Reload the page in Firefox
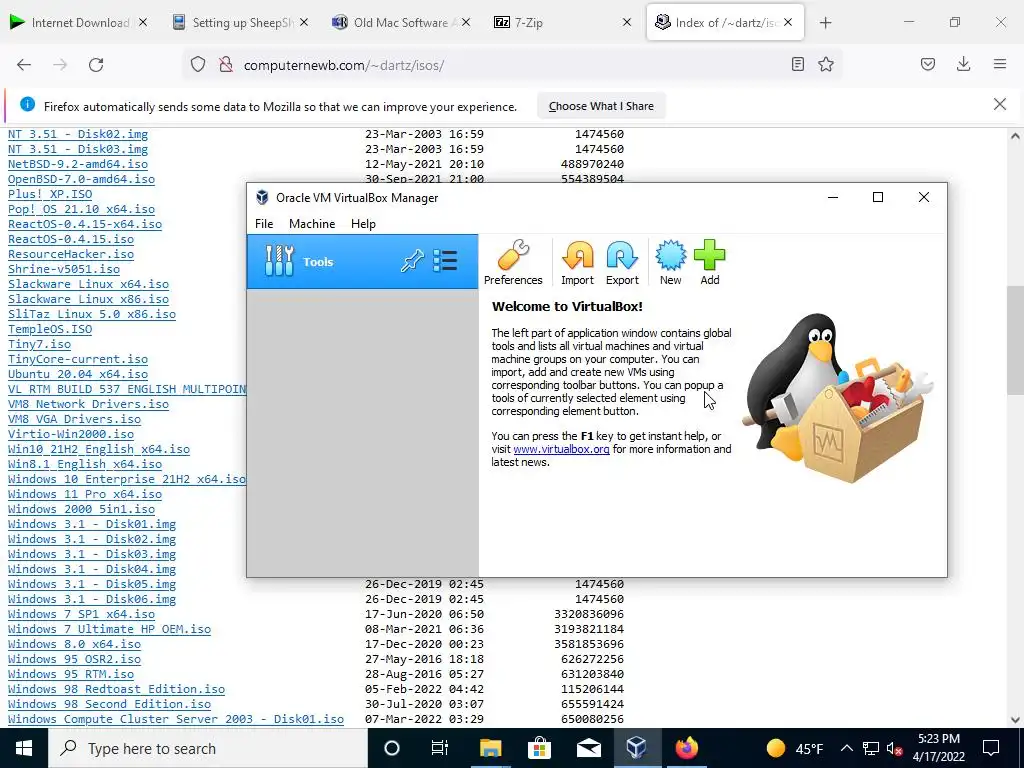The width and height of the screenshot is (1024, 768). click(x=96, y=65)
